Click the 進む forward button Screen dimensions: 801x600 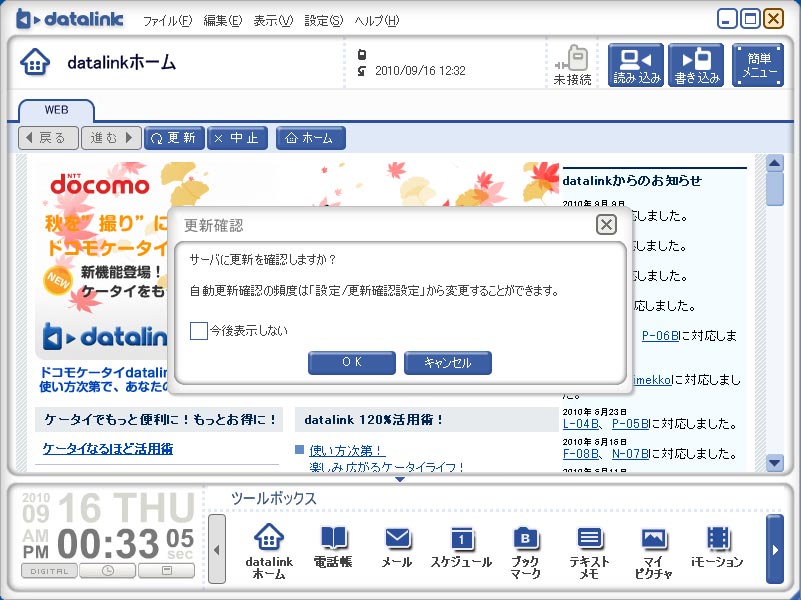pyautogui.click(x=111, y=138)
